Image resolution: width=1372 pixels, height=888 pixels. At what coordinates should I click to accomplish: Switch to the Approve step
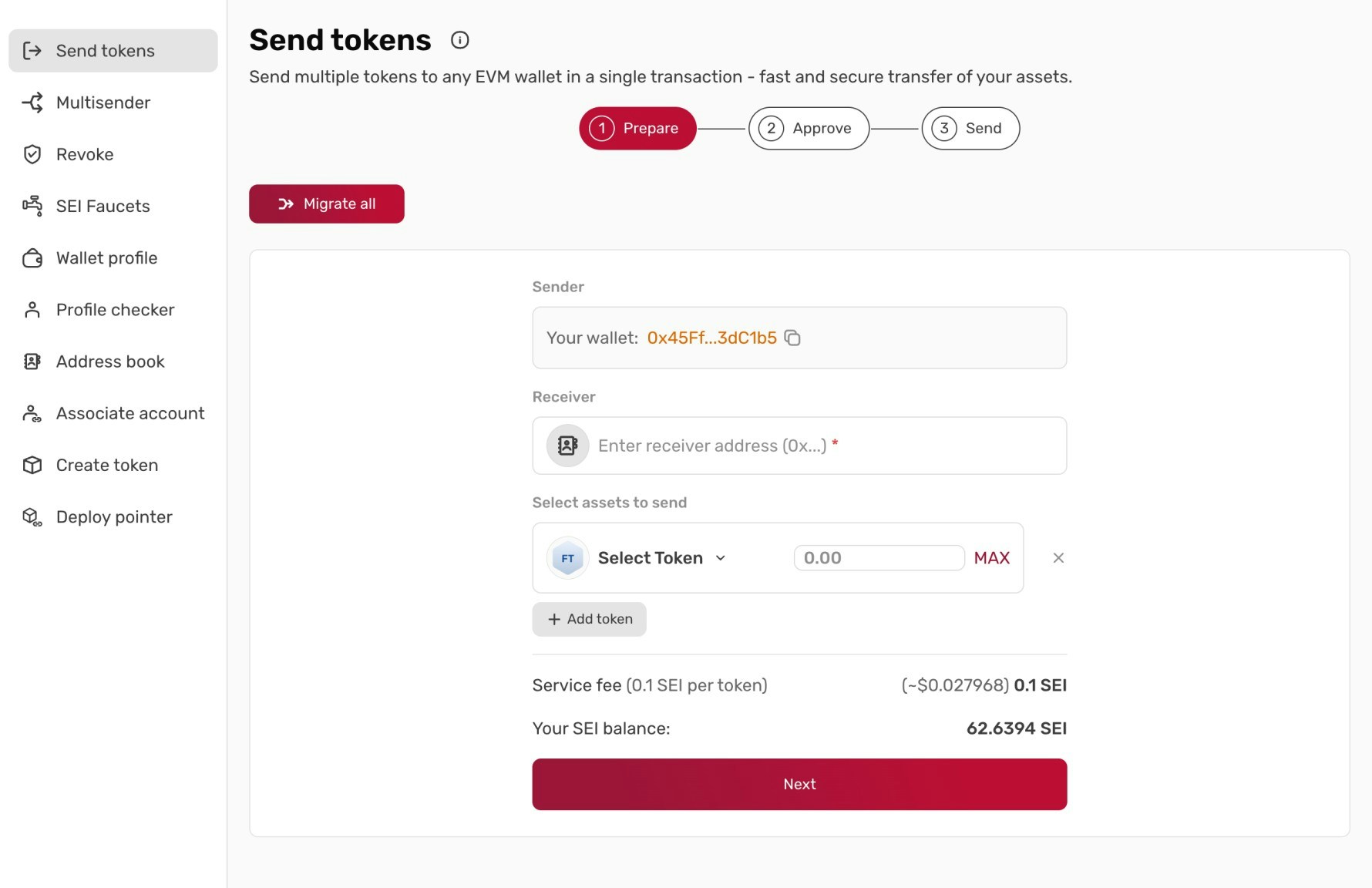[x=808, y=128]
